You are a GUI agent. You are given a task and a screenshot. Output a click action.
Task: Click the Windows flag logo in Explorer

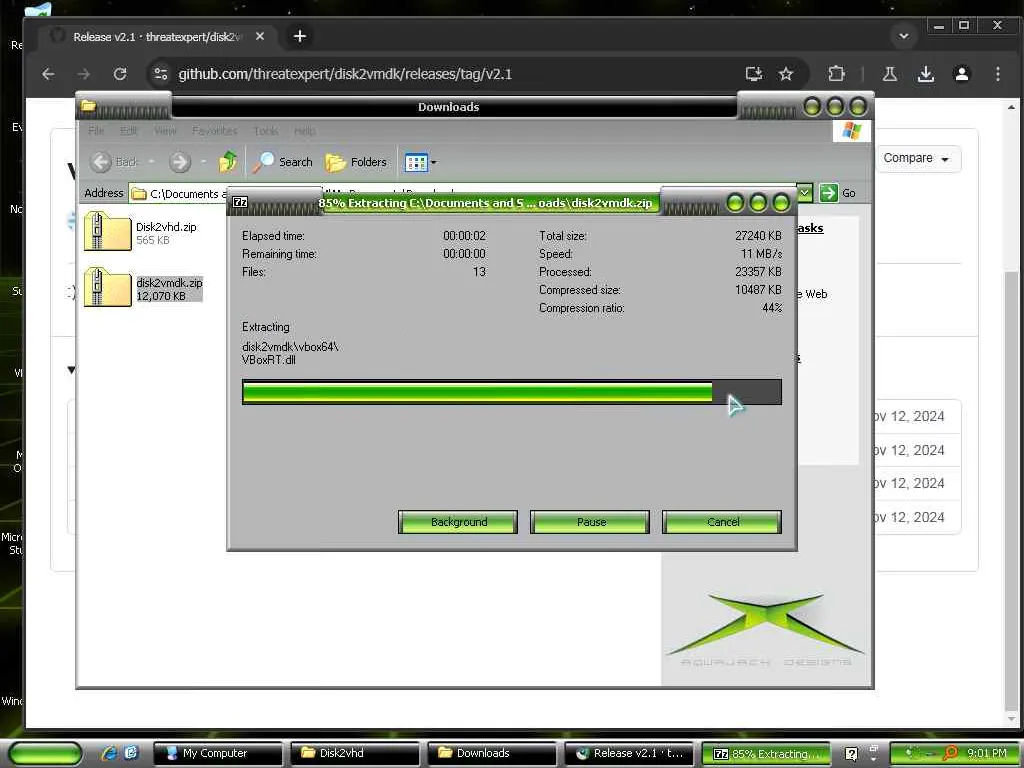point(852,131)
